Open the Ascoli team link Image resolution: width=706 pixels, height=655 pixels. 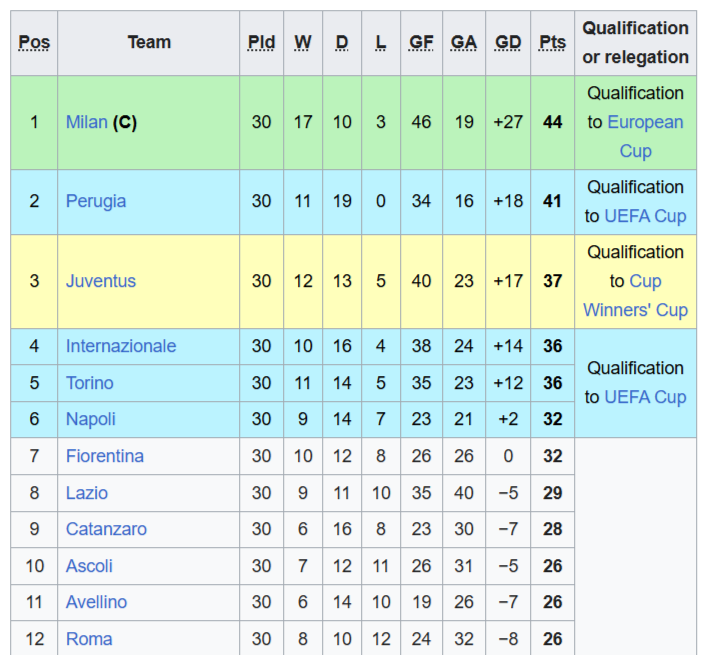coord(89,566)
